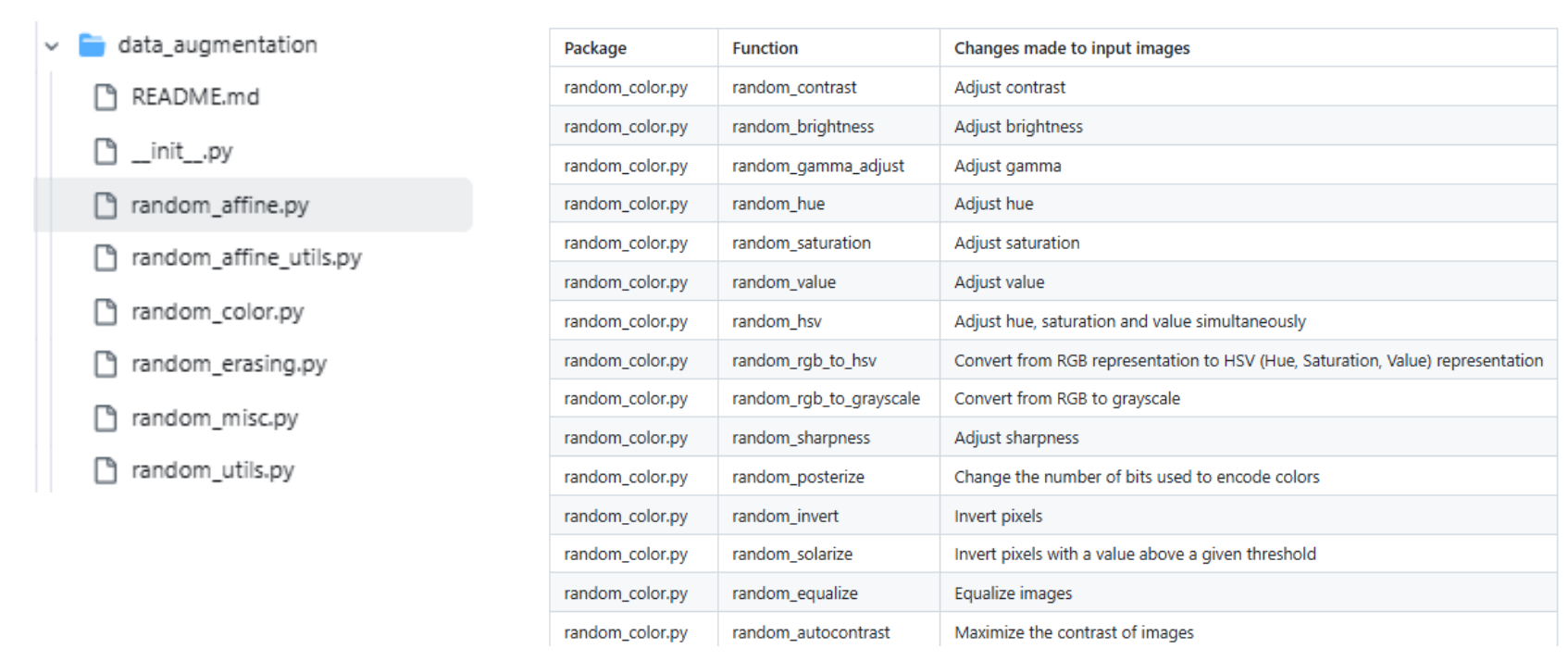Open random_color.py from the tree

(217, 312)
